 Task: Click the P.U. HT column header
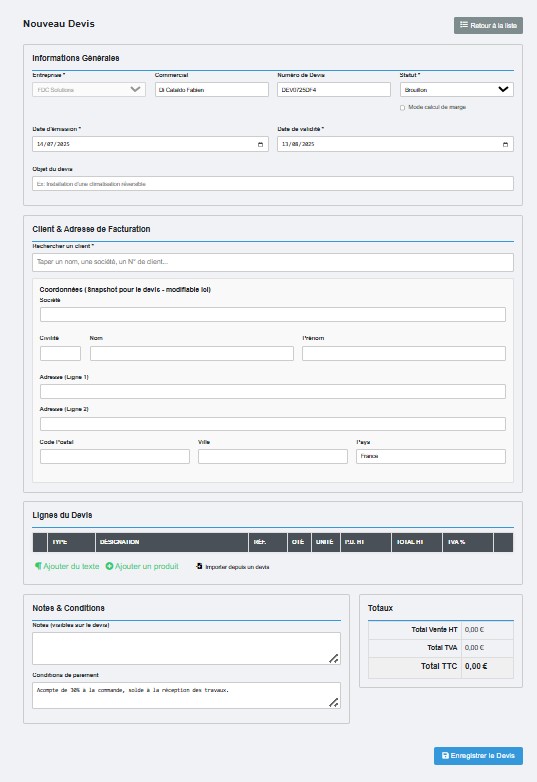click(365, 542)
